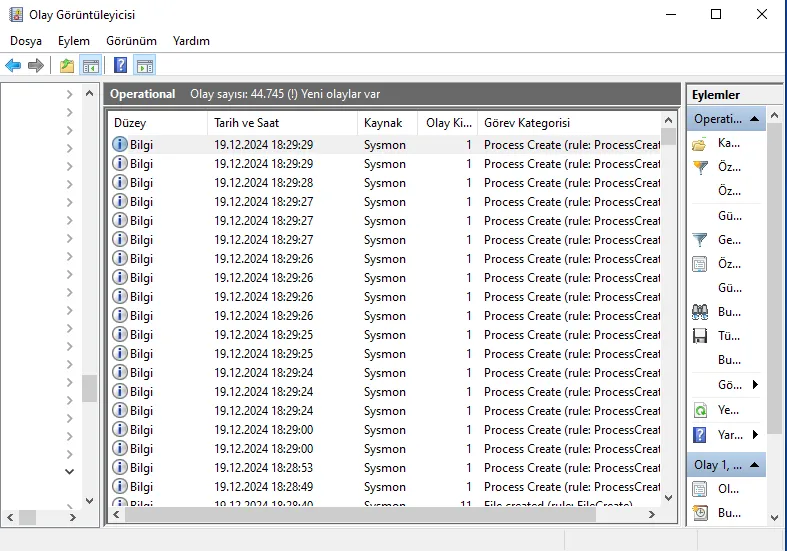Open the Yardım menu
787x551 pixels.
tap(191, 41)
